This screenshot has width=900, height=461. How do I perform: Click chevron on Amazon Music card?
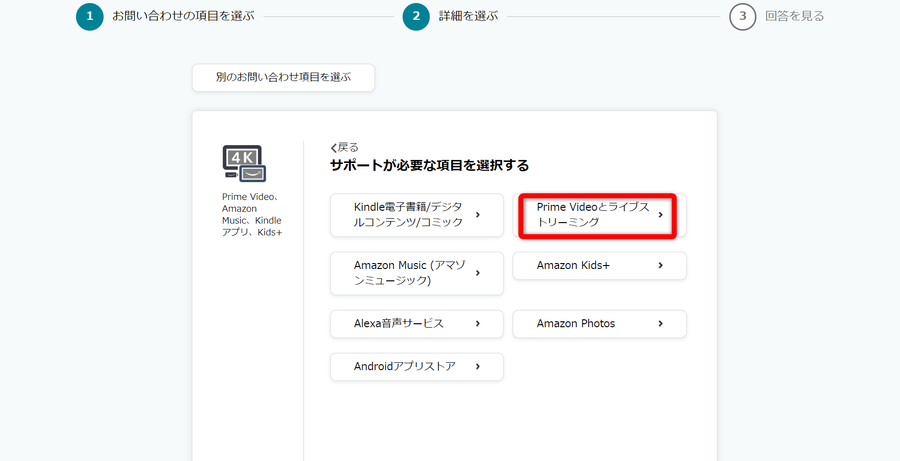[x=478, y=273]
